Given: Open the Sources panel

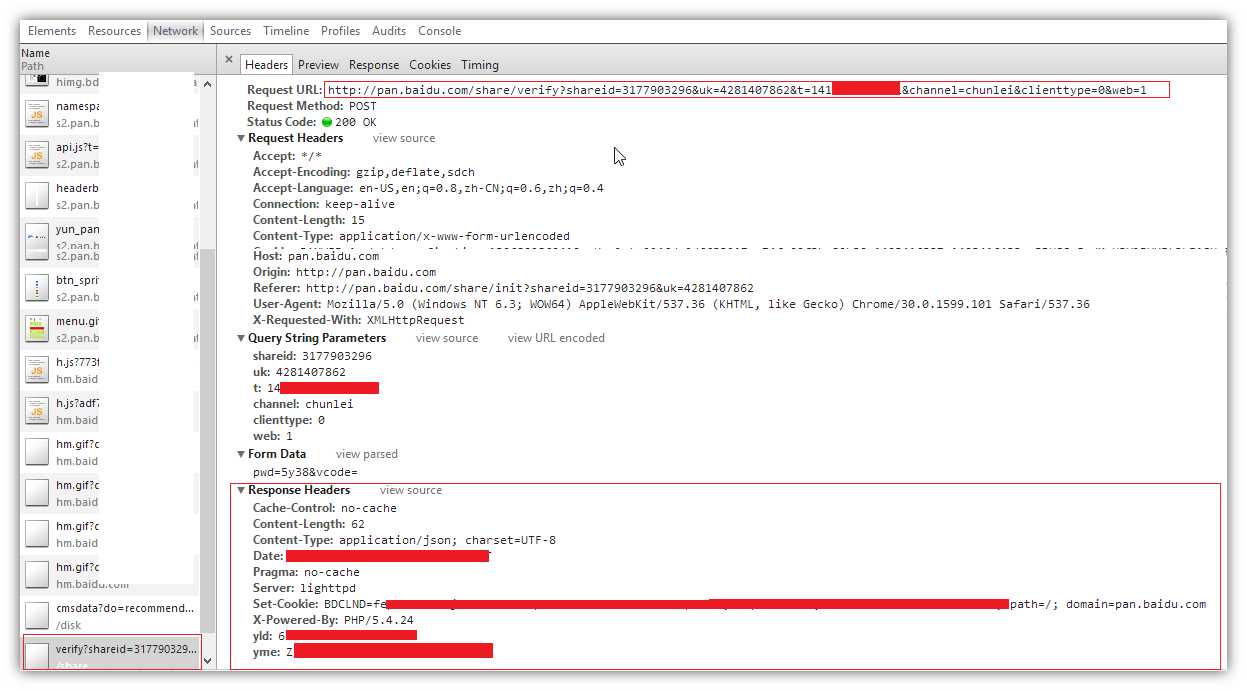Looking at the screenshot, I should [231, 31].
